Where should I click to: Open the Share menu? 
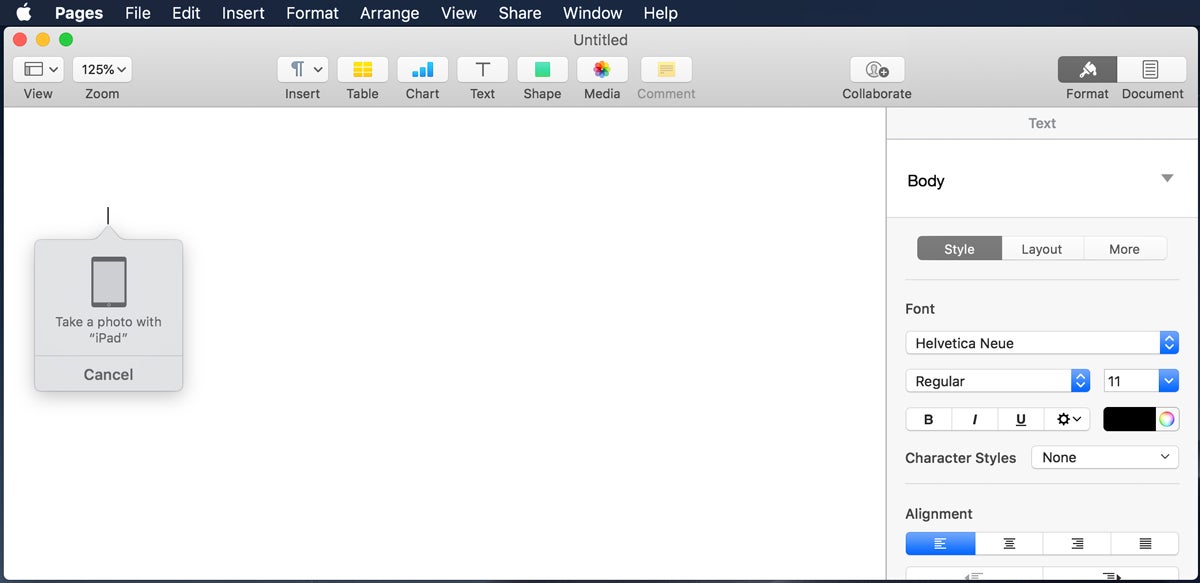[520, 13]
